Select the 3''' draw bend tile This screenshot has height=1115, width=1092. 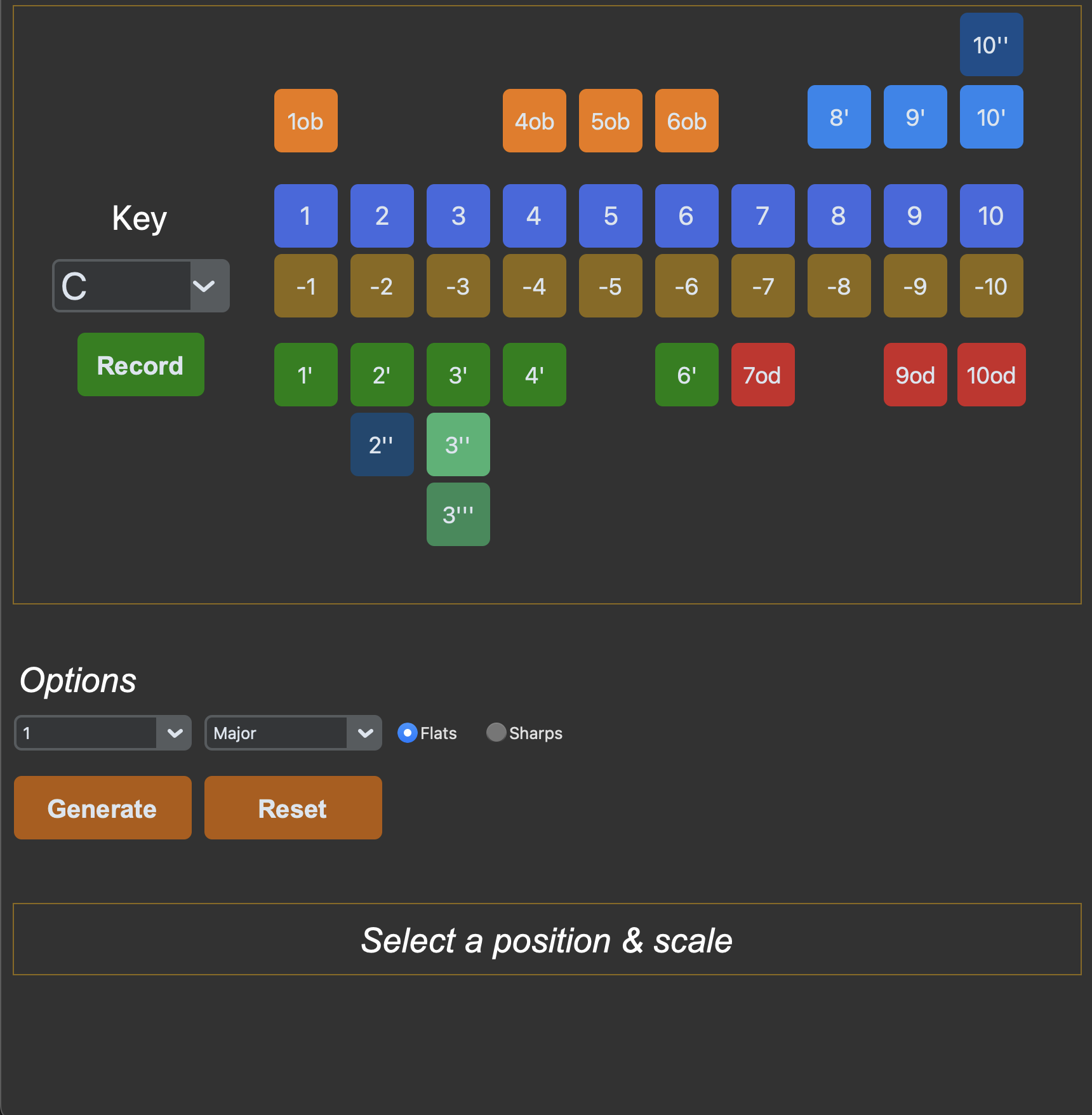[458, 514]
